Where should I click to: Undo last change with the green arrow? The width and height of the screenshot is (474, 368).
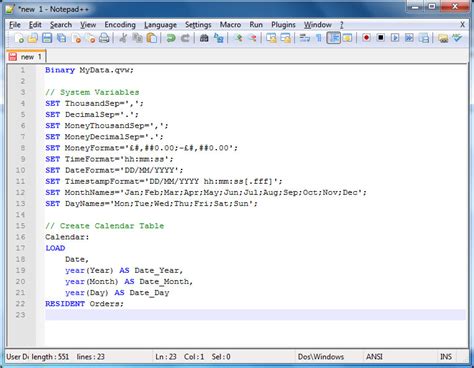click(171, 38)
